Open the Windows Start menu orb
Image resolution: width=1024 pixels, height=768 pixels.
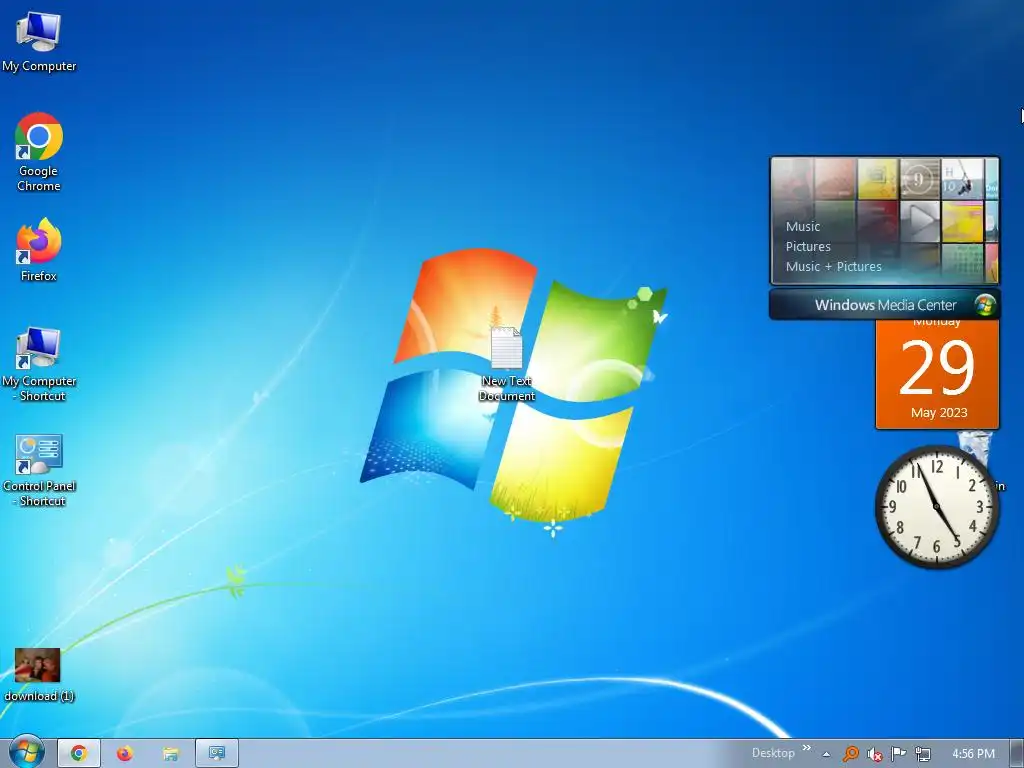click(x=26, y=753)
